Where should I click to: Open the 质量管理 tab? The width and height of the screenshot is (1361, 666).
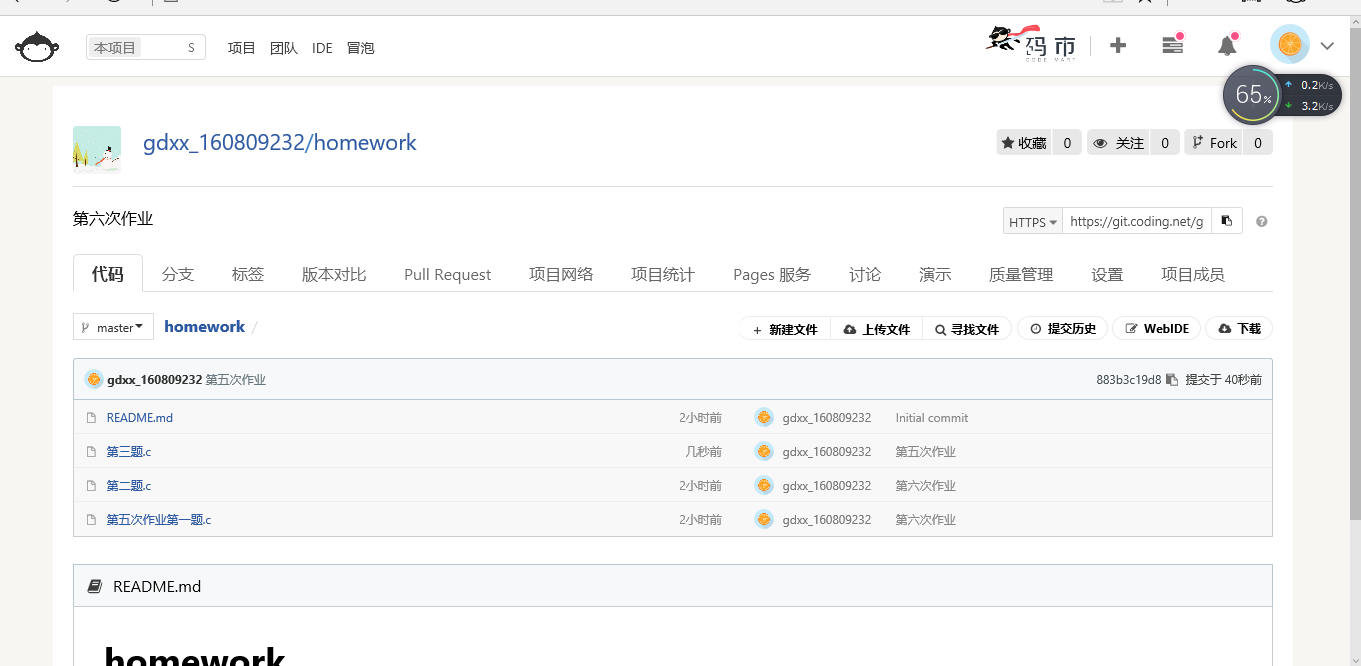coord(1021,274)
